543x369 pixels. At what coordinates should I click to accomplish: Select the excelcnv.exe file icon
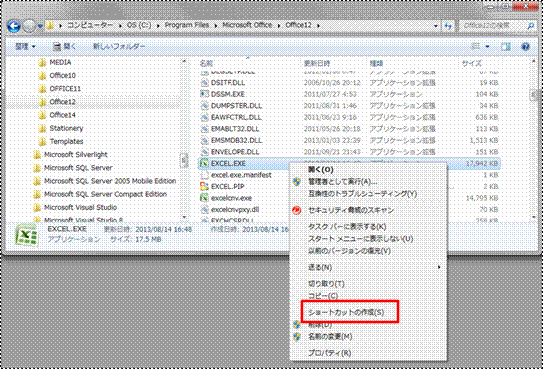pos(204,198)
